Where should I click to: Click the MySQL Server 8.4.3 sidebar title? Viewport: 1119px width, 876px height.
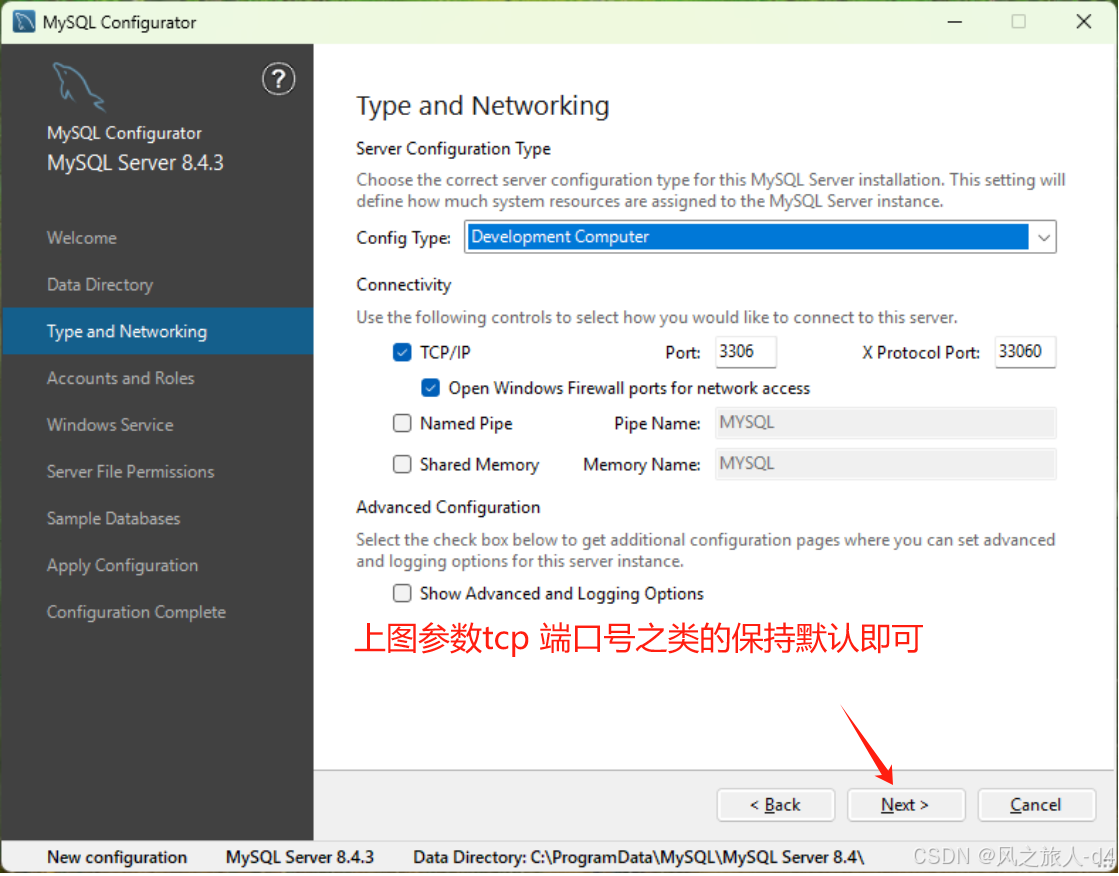tap(135, 163)
